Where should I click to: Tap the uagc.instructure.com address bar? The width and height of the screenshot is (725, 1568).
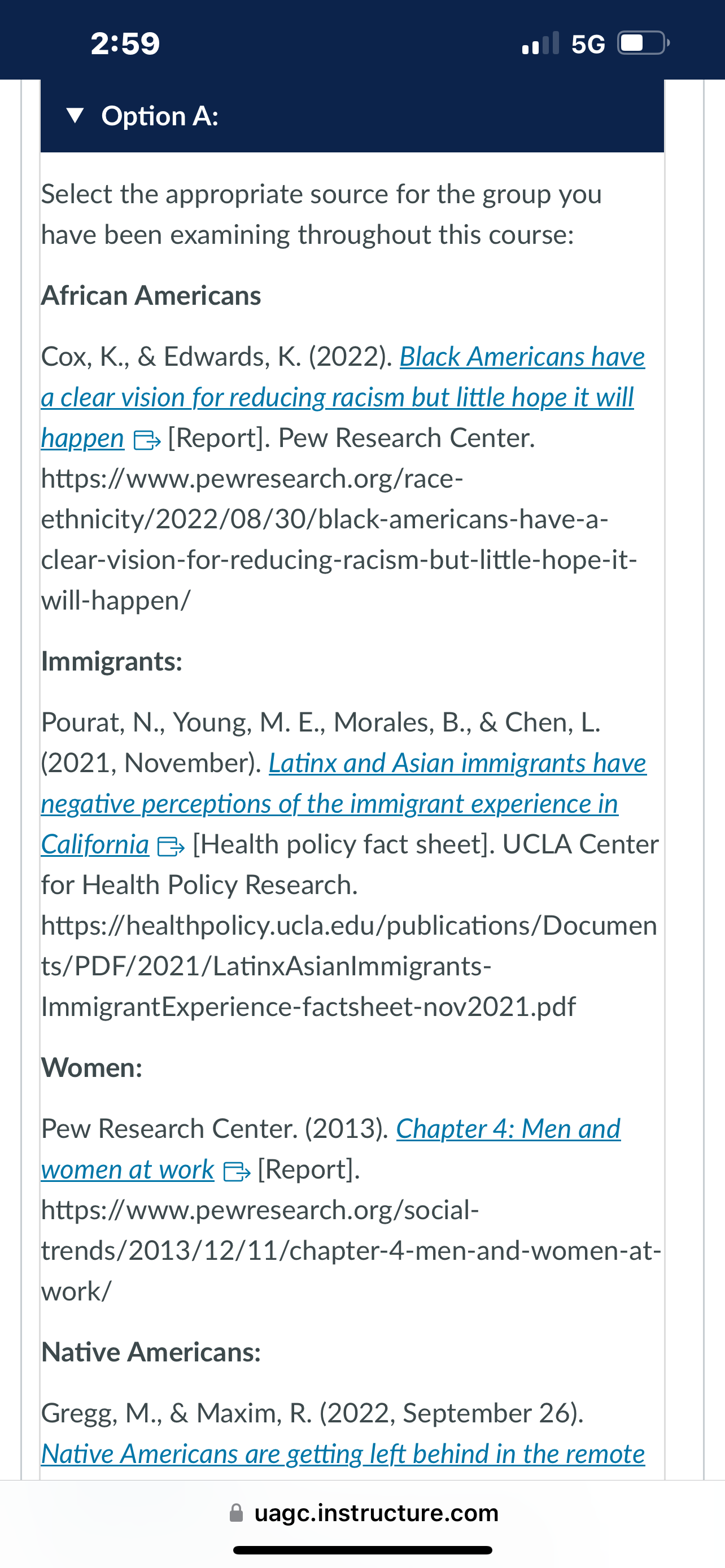(x=363, y=1513)
